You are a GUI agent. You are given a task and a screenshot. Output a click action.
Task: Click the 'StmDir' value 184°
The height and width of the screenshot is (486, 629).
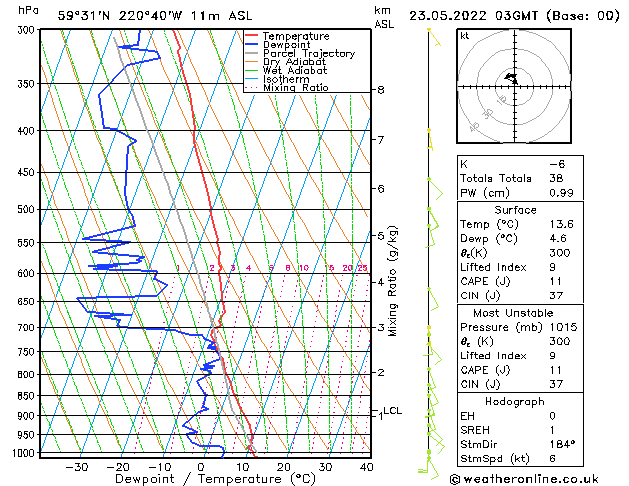pos(562,445)
